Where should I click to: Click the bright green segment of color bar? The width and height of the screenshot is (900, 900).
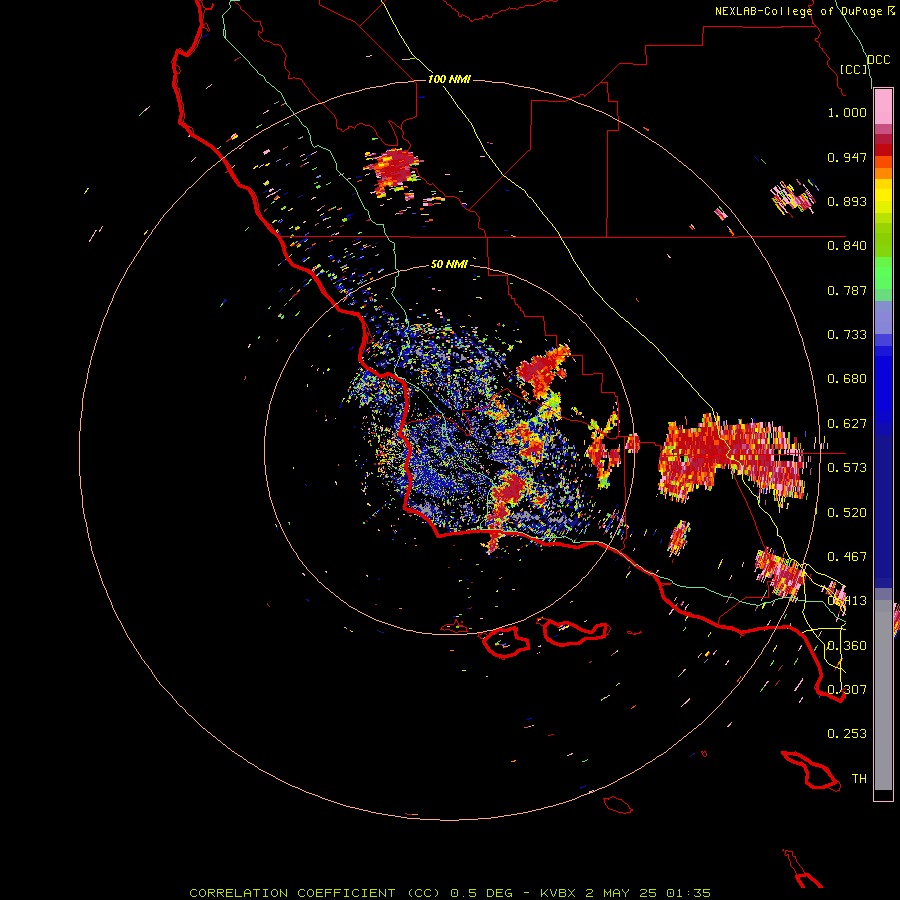click(x=883, y=272)
